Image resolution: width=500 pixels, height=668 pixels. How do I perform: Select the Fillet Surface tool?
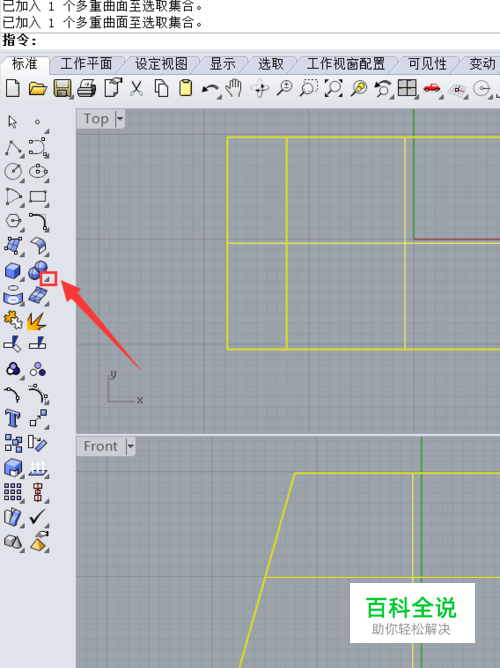tap(38, 246)
